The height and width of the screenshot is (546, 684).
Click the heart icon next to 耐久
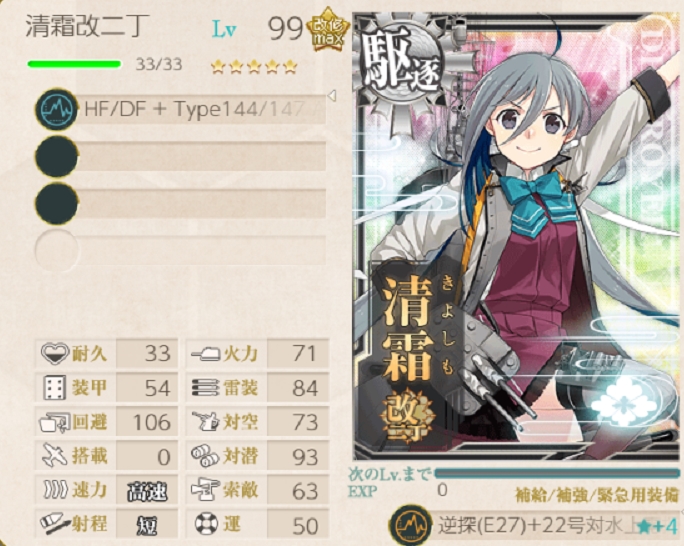(x=55, y=352)
